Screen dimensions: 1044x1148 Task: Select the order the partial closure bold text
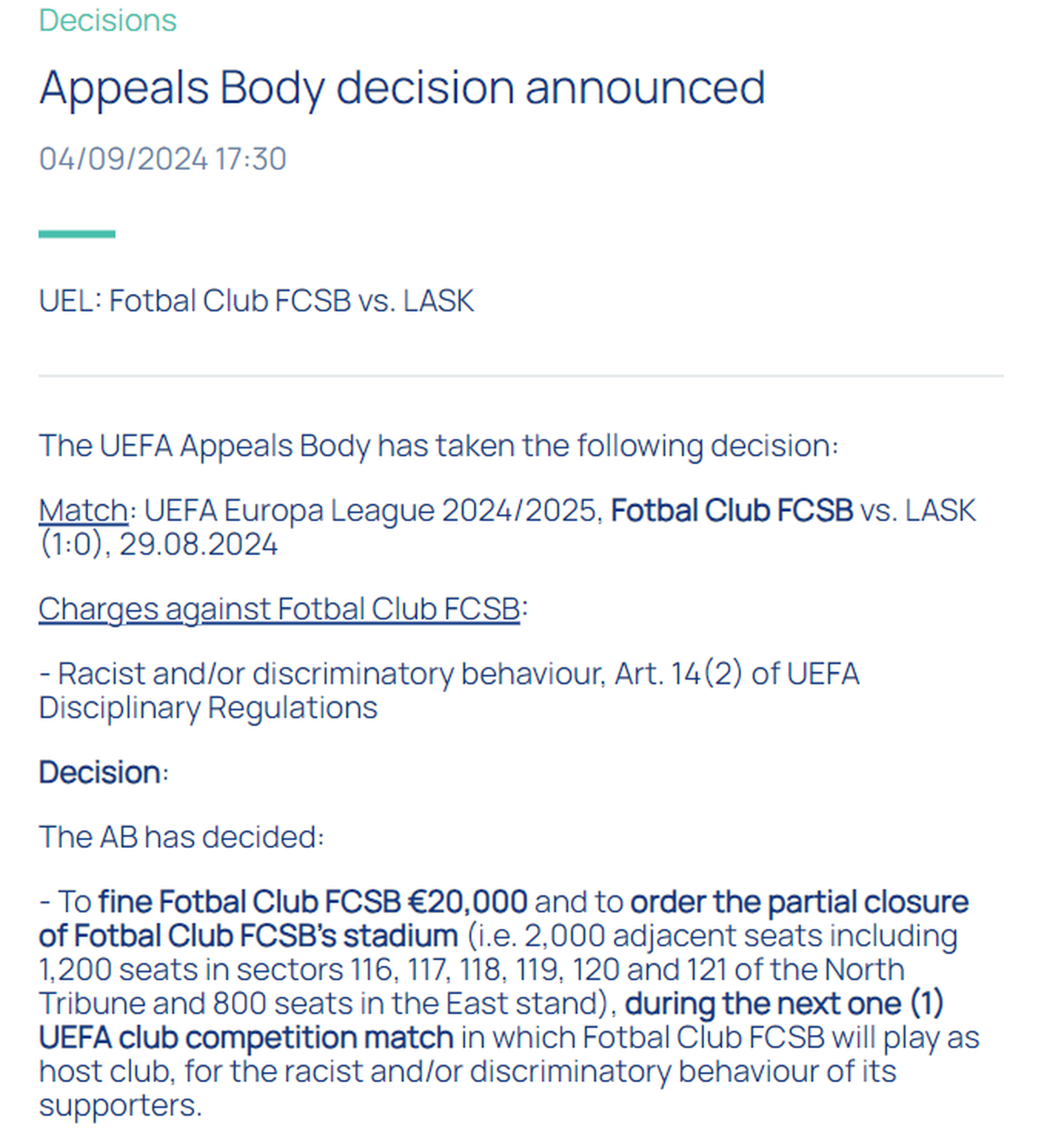(x=799, y=902)
